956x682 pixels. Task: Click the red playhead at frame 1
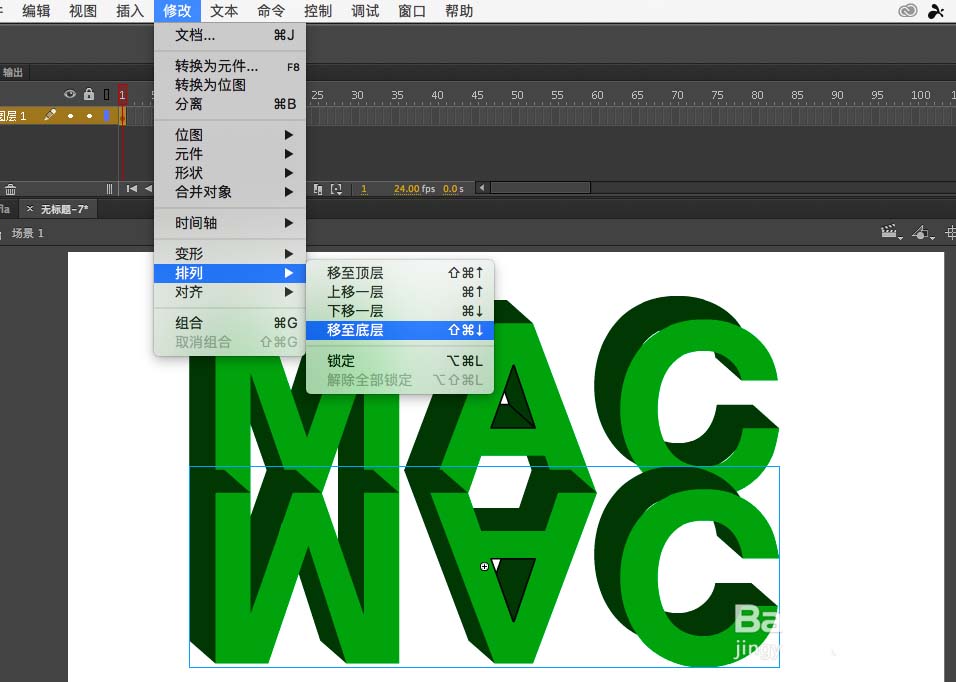pyautogui.click(x=123, y=94)
